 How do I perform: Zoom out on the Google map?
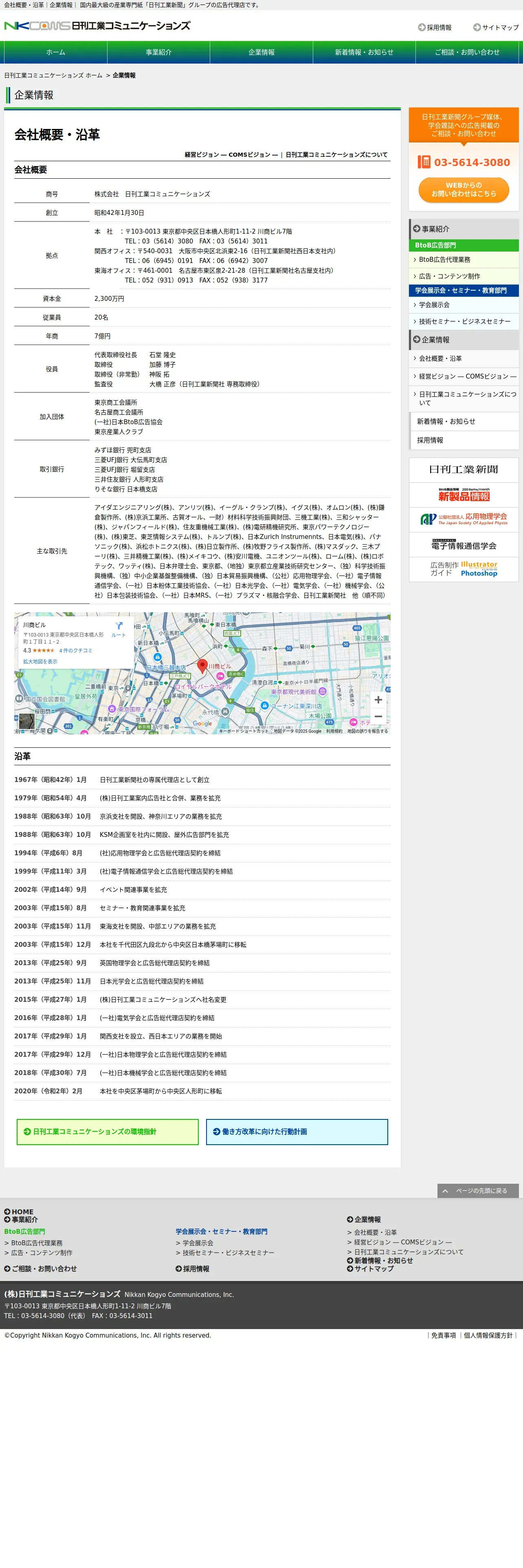[x=378, y=716]
